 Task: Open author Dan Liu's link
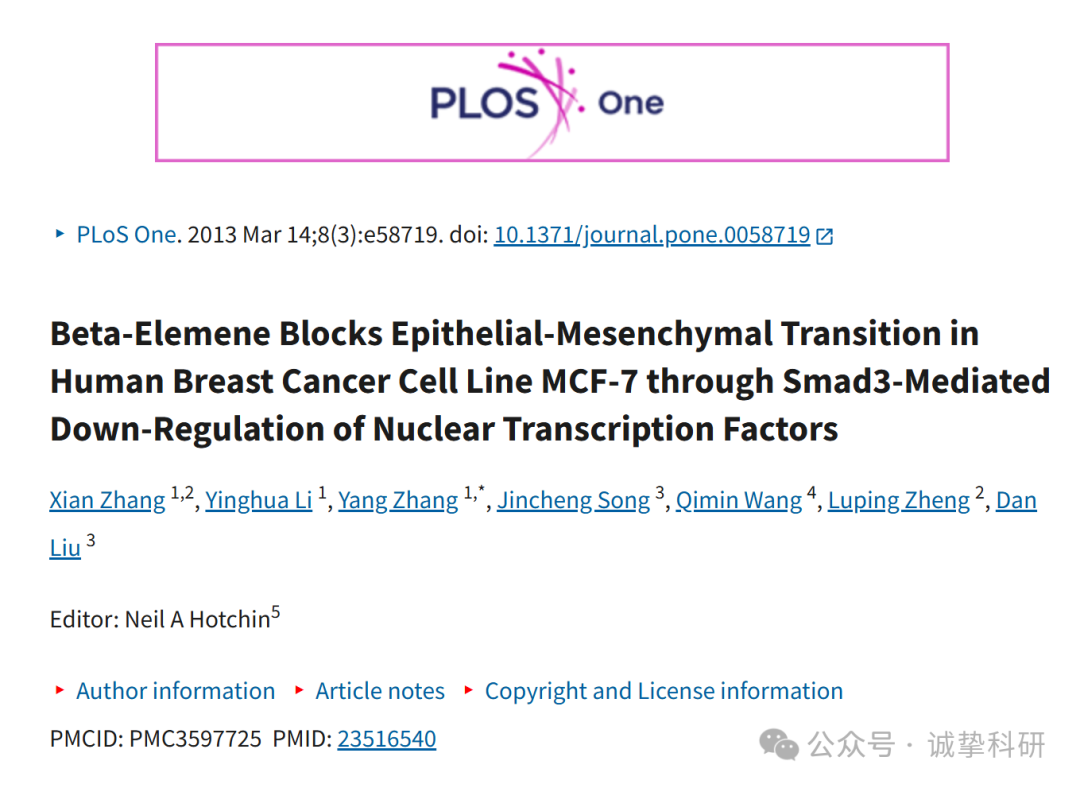(x=1016, y=500)
